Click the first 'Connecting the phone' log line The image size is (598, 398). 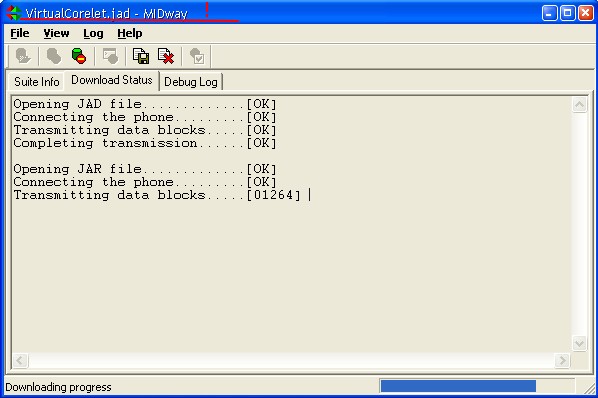point(145,117)
